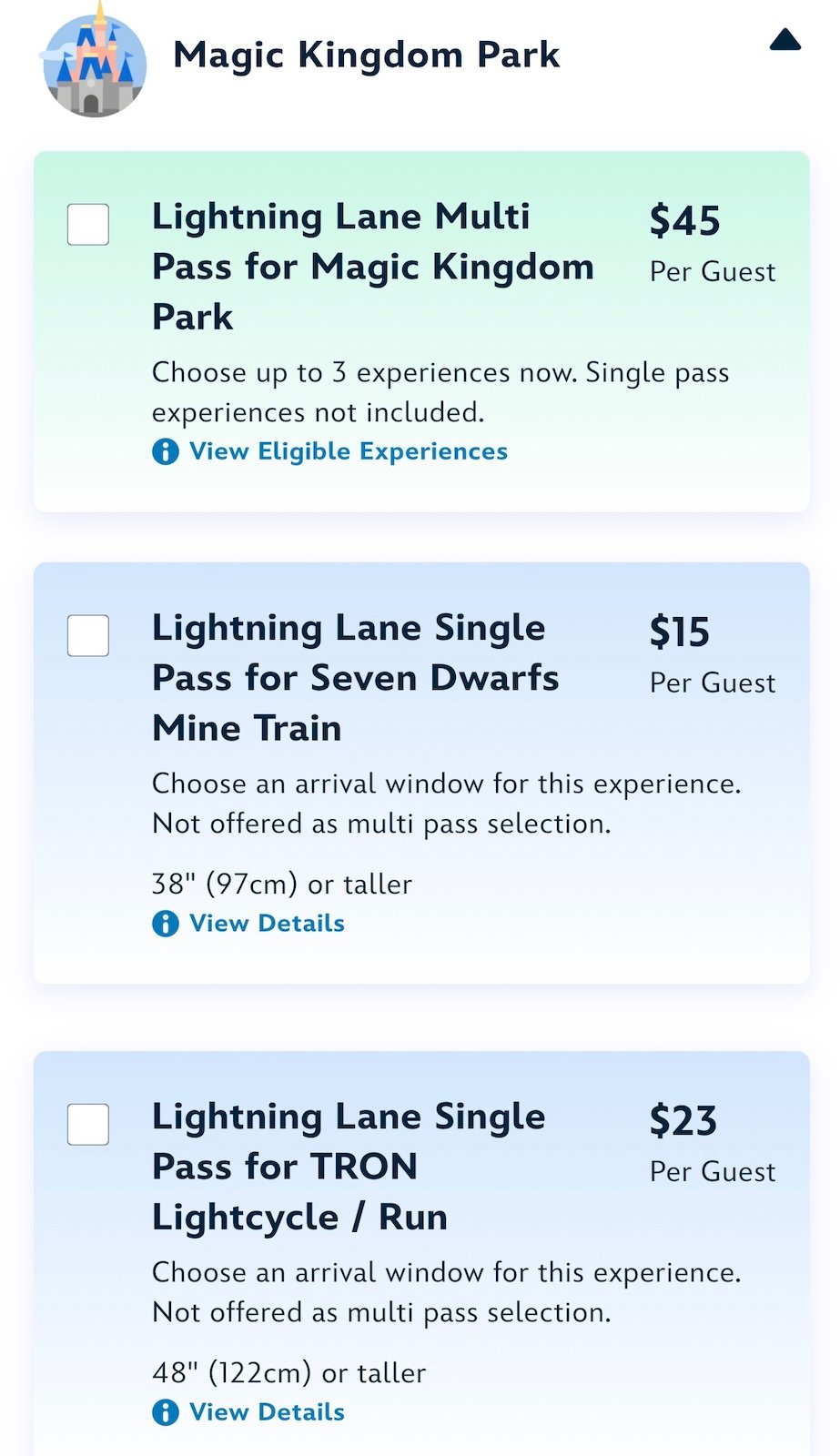Click the Multi Pass for Magic Kingdom title
The height and width of the screenshot is (1456, 840).
click(x=372, y=267)
